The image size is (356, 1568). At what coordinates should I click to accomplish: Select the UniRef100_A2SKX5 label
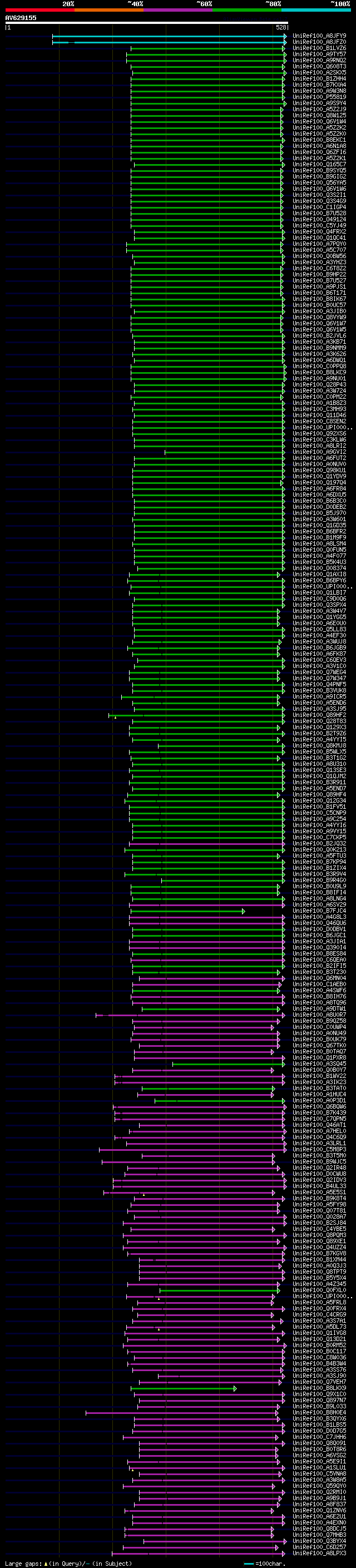pos(319,72)
